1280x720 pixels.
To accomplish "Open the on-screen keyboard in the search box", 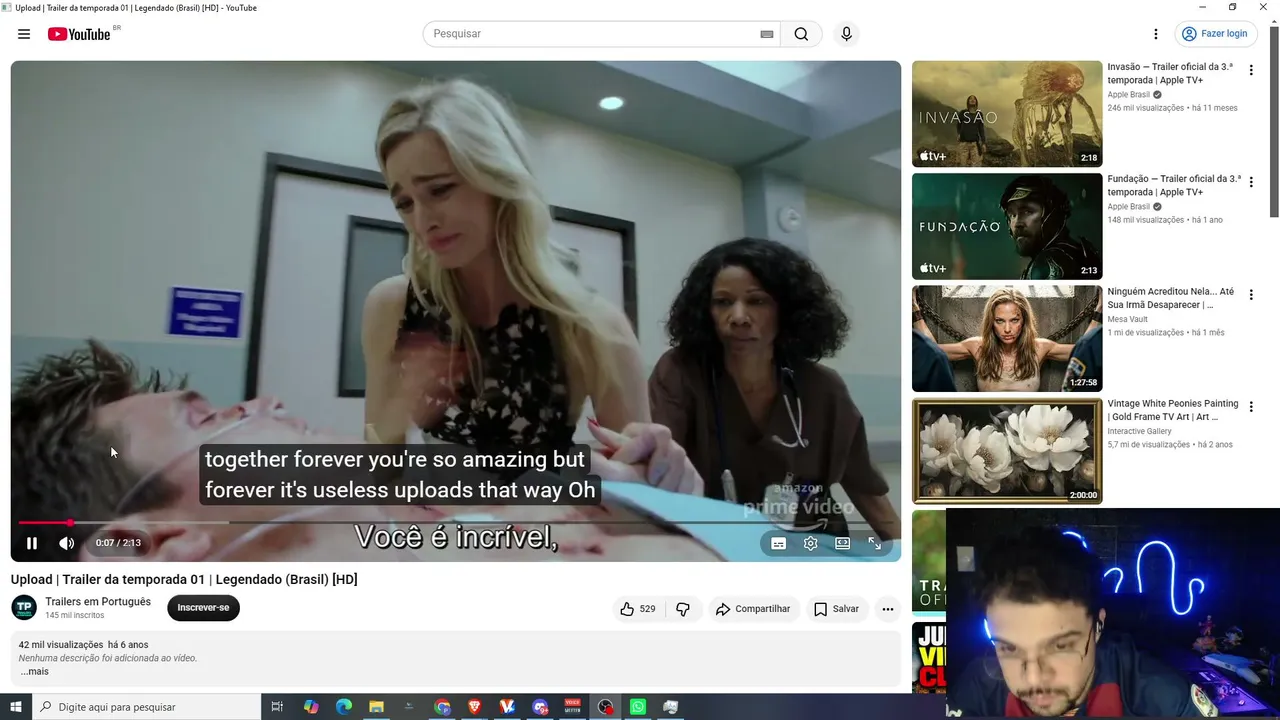I will 767,34.
